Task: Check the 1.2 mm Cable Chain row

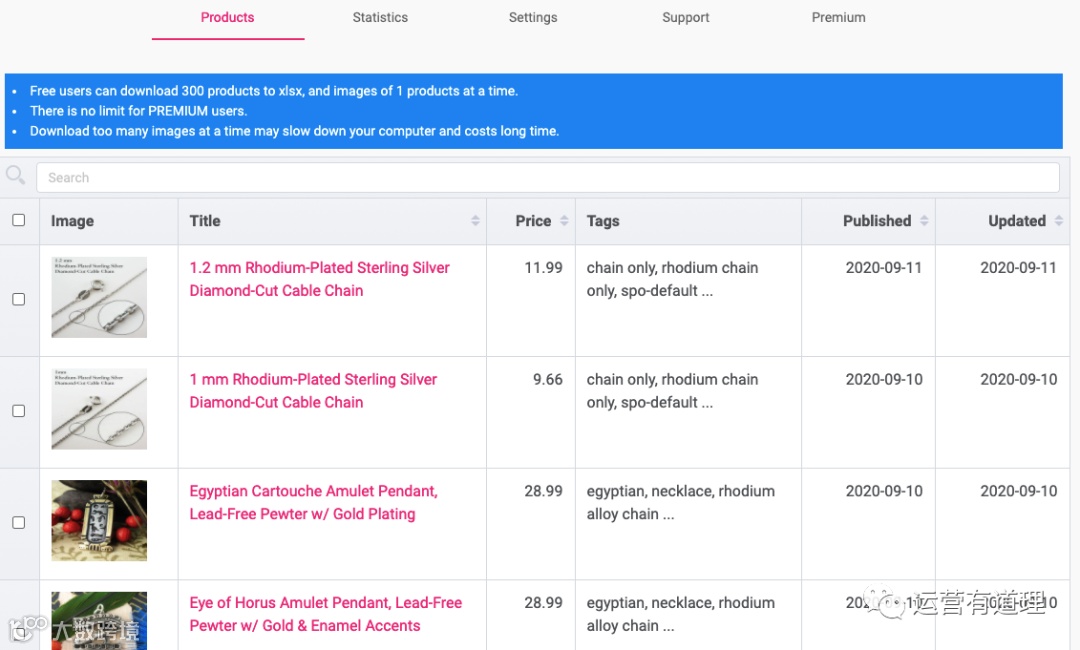Action: [x=19, y=299]
